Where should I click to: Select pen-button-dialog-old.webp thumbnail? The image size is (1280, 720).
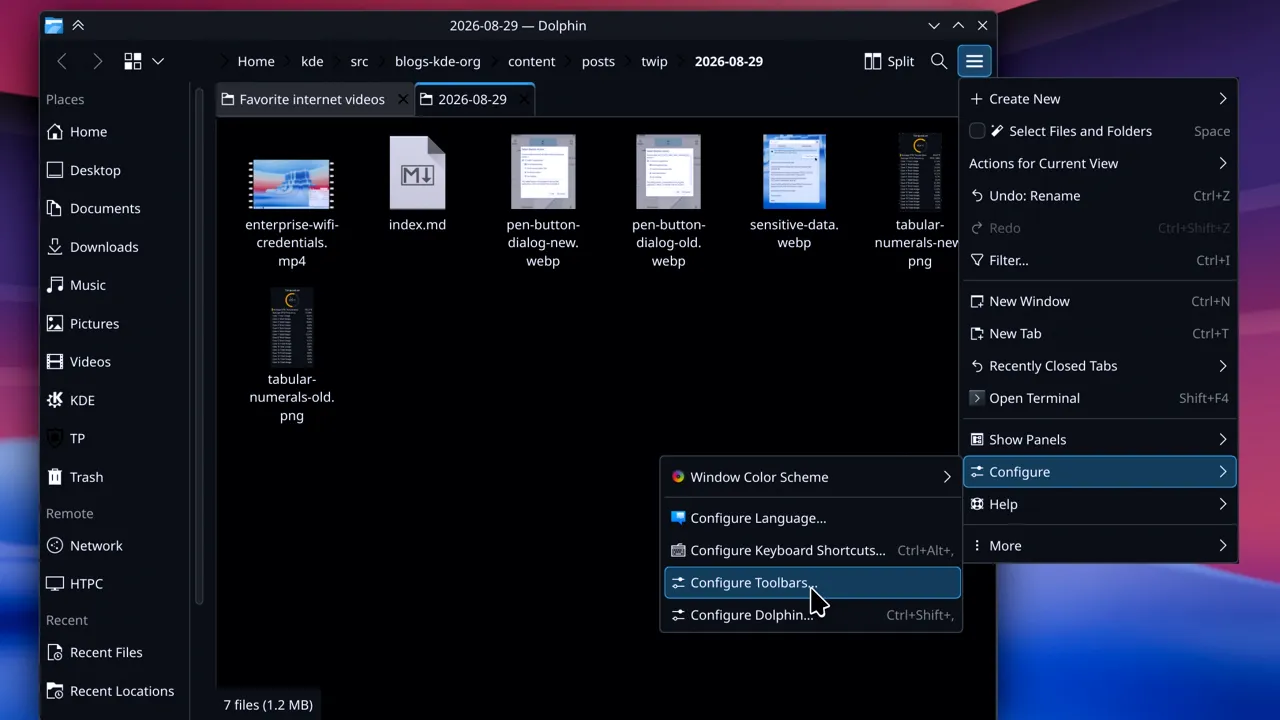click(668, 203)
